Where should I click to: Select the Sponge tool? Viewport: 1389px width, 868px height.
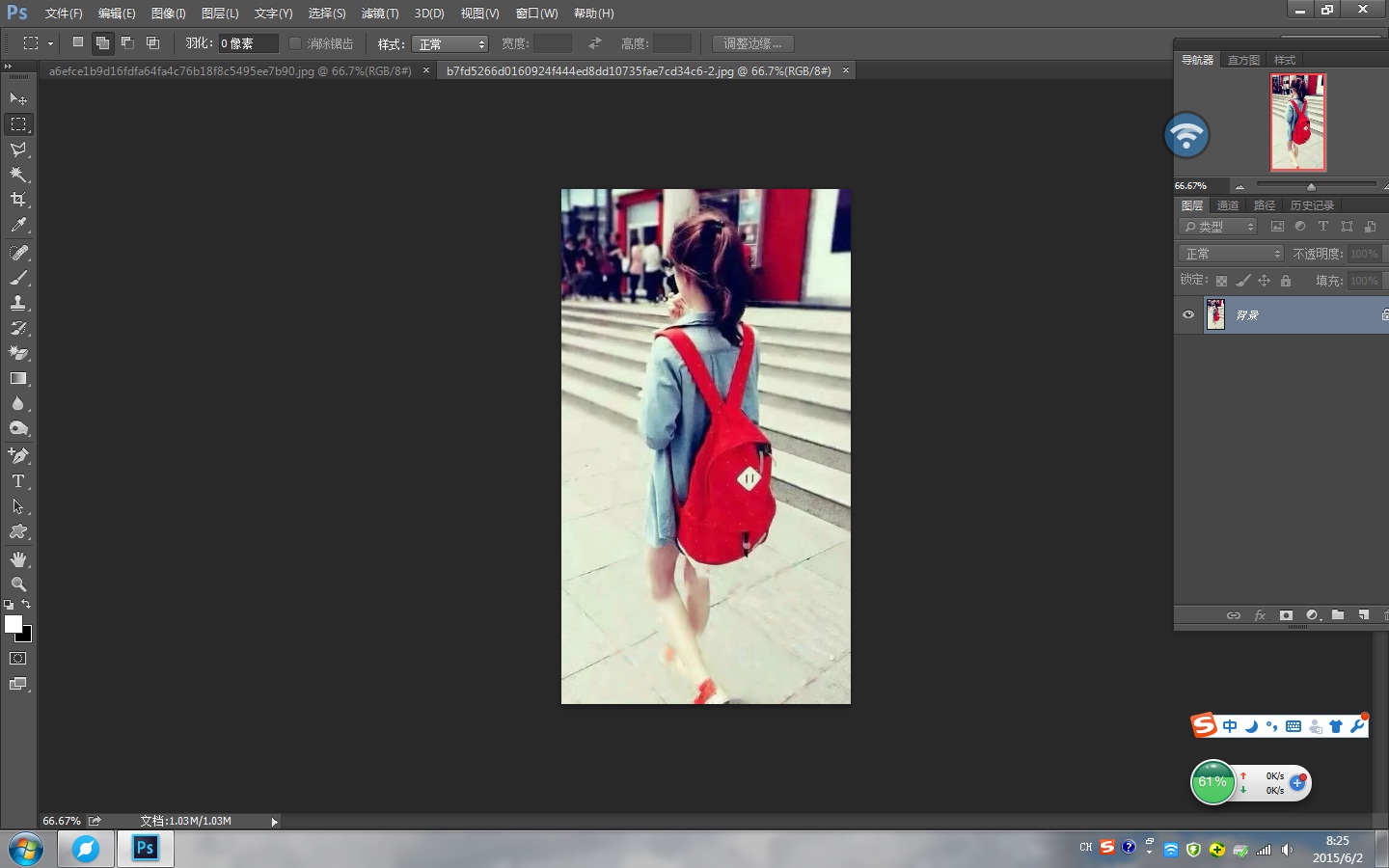pyautogui.click(x=18, y=428)
